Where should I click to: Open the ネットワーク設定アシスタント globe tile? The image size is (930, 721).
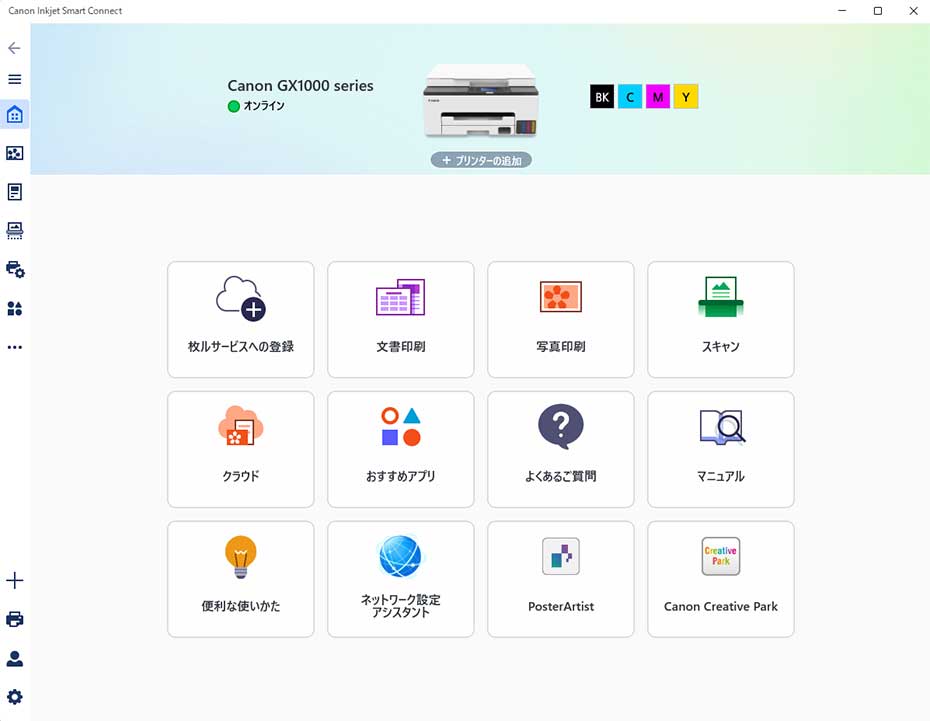[401, 579]
